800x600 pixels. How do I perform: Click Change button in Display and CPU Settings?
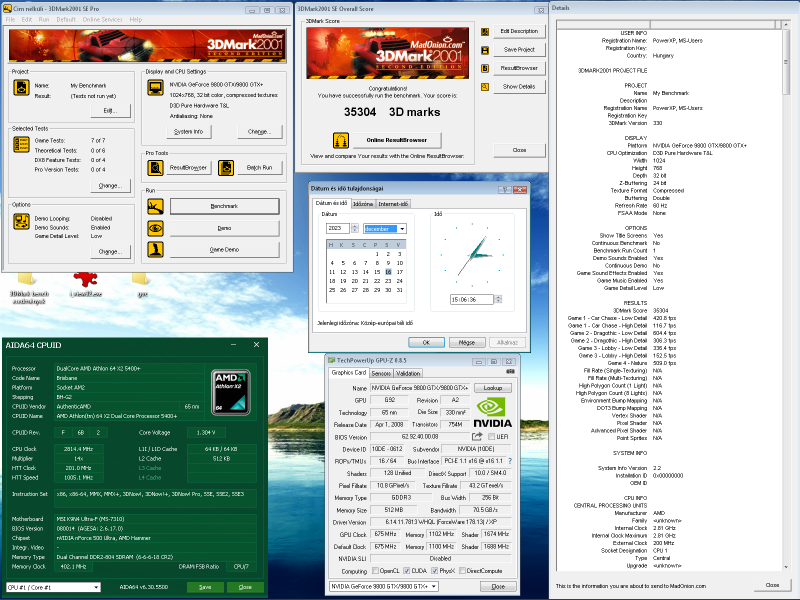(x=259, y=132)
